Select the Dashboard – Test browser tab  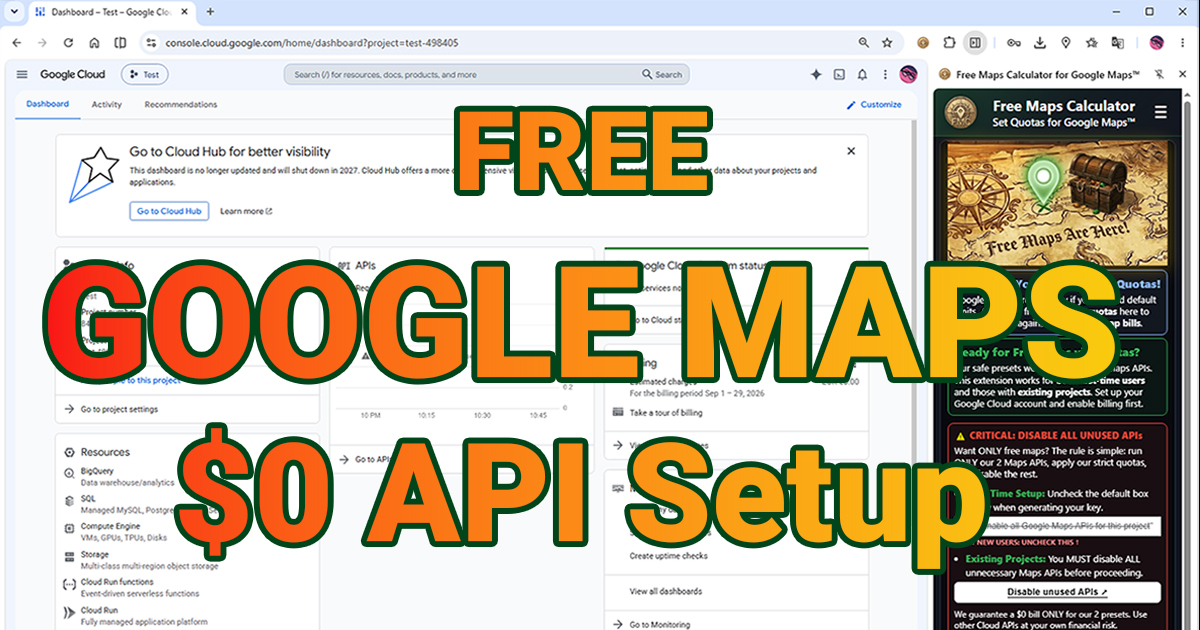(110, 12)
